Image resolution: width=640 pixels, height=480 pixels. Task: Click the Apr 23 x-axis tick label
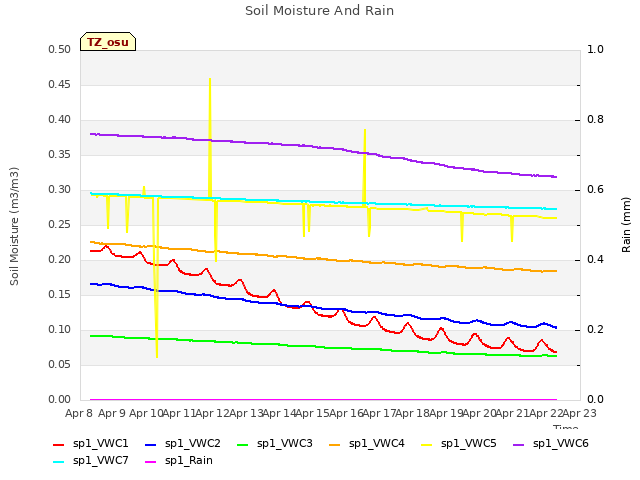tap(579, 413)
